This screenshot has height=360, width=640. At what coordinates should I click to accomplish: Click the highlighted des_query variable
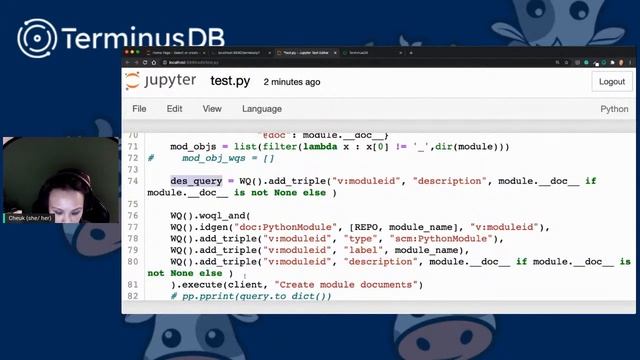coord(196,181)
